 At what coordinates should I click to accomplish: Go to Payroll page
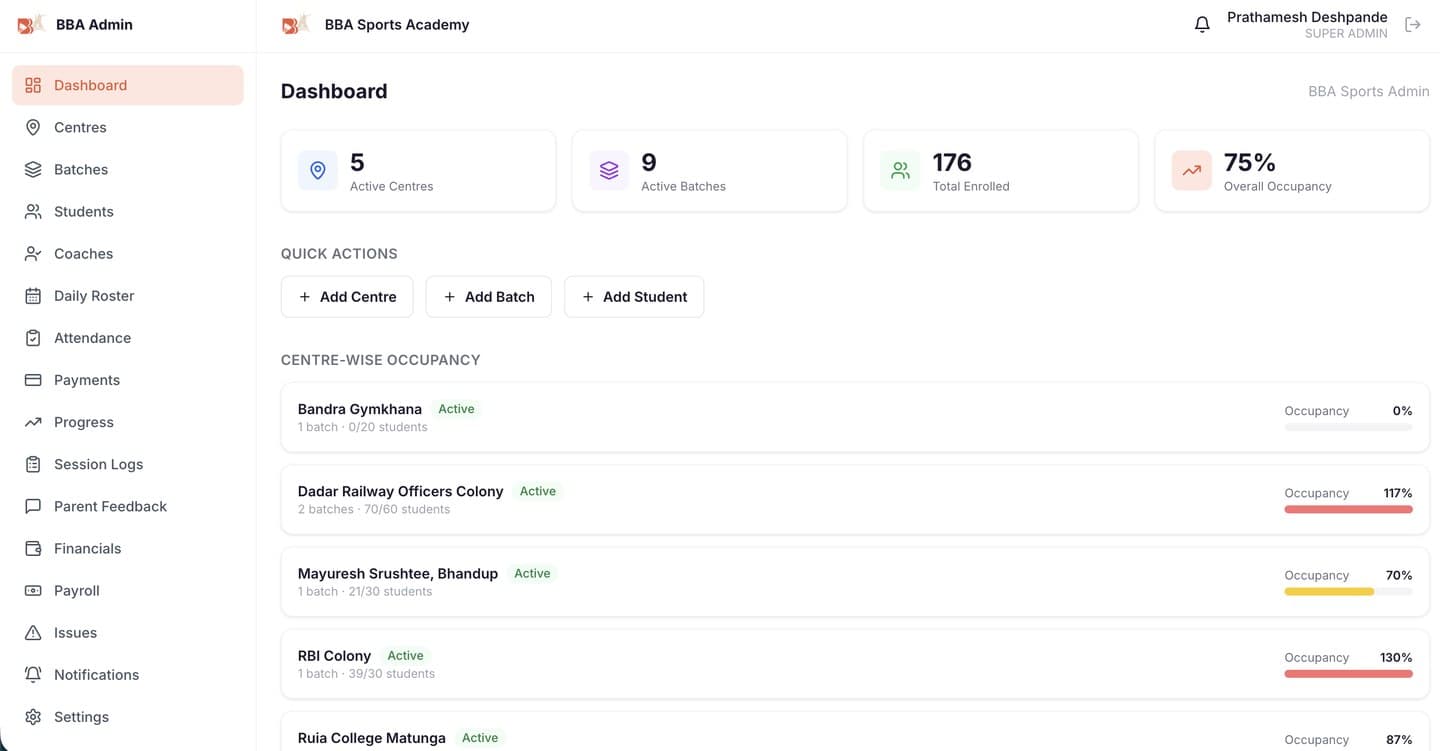[x=128, y=590]
